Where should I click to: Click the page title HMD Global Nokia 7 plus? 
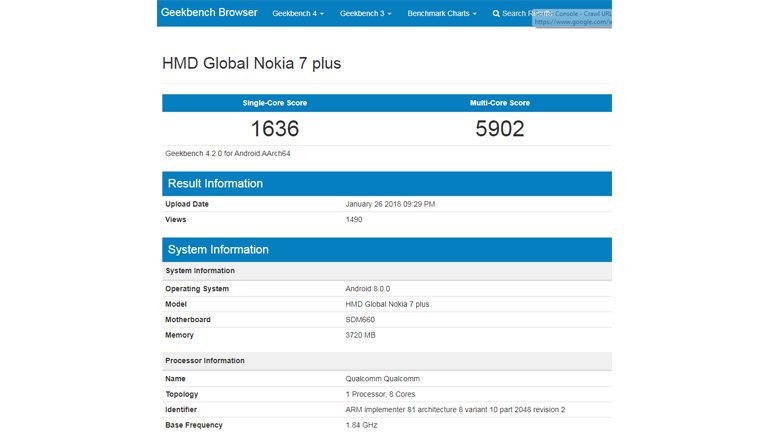pos(251,63)
